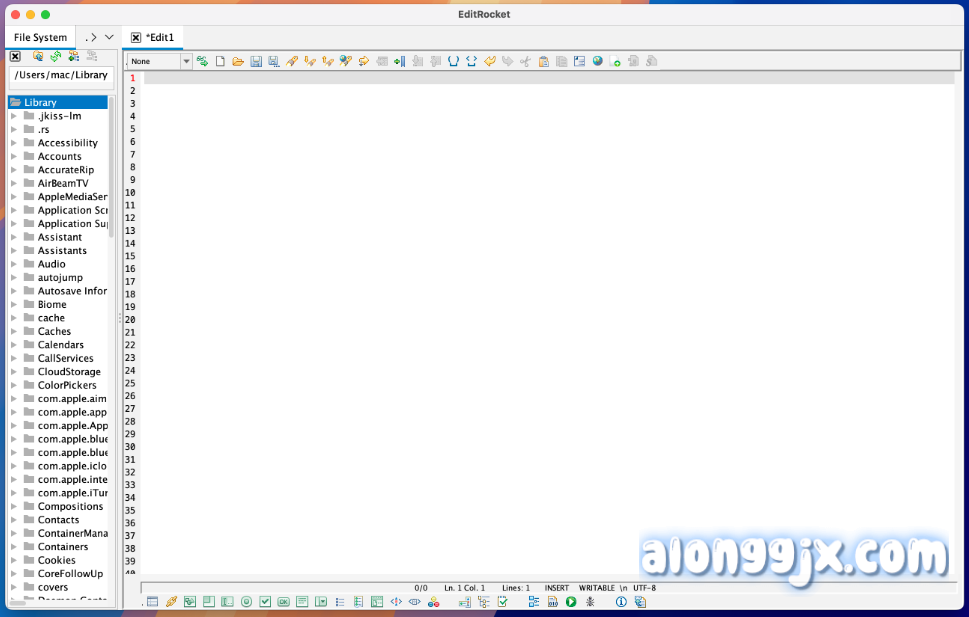Open the sidebar tab list chevron

pyautogui.click(x=109, y=37)
